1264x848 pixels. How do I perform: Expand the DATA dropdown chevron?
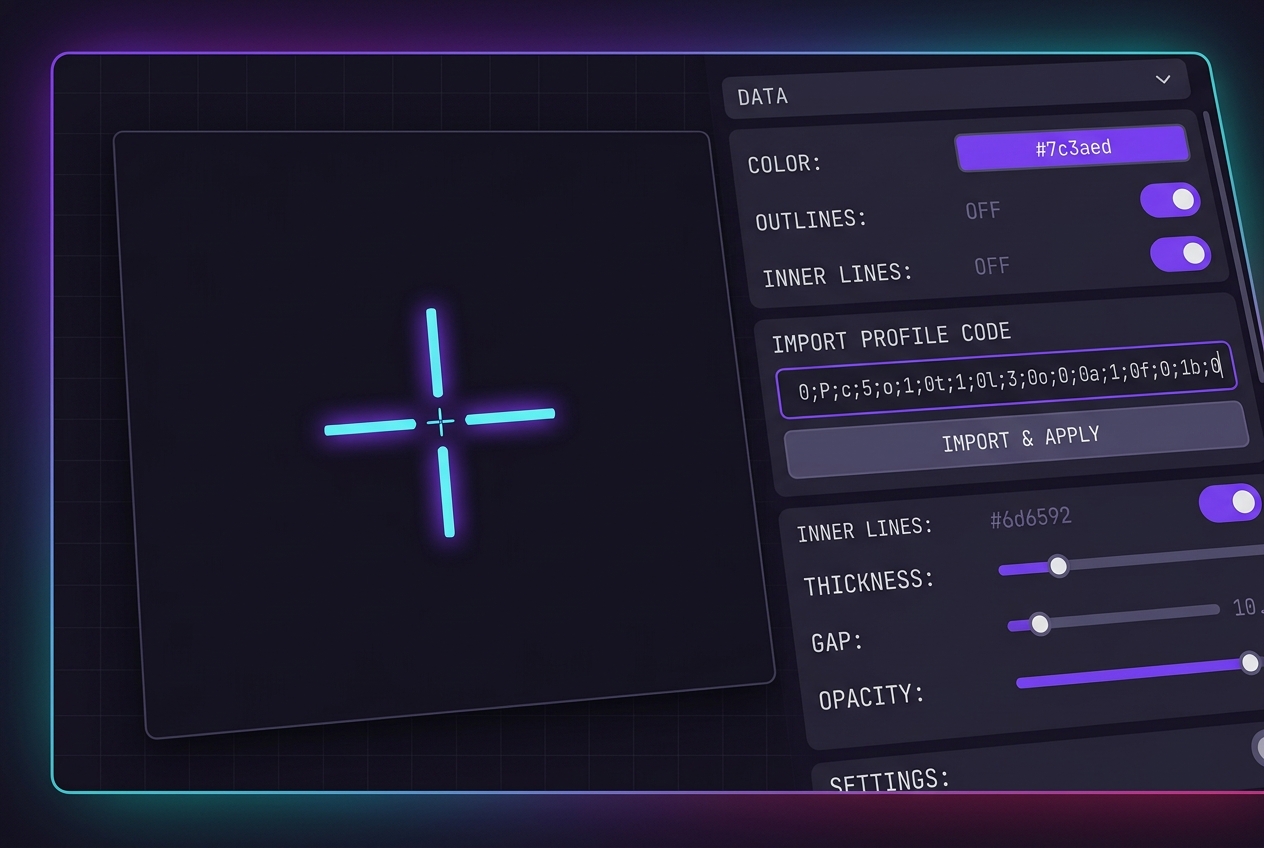(x=1163, y=79)
